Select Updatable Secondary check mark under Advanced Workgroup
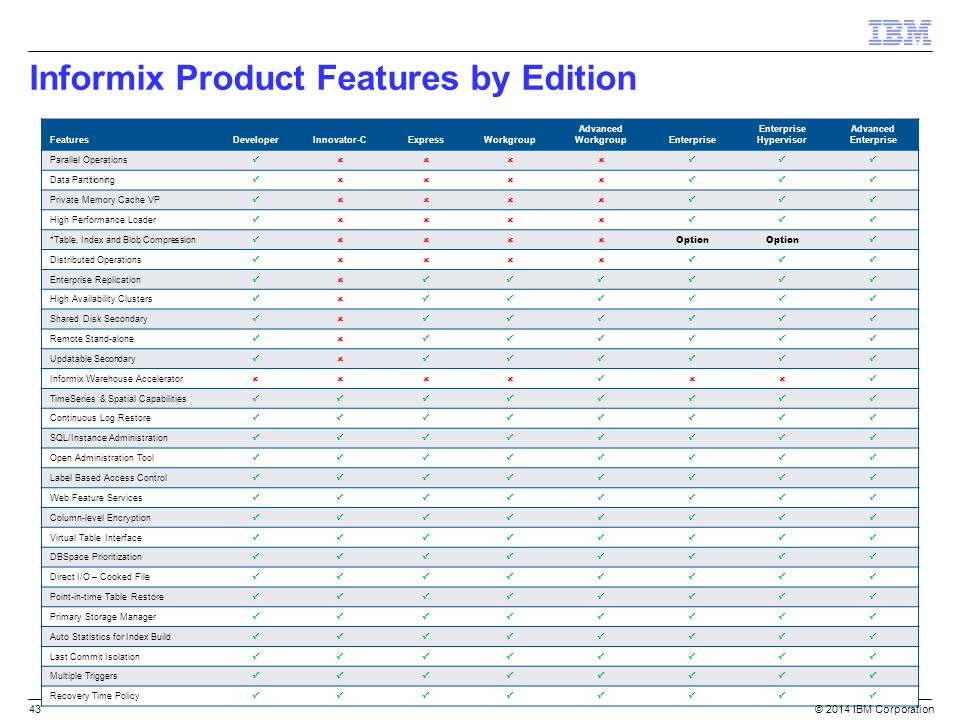 point(601,358)
